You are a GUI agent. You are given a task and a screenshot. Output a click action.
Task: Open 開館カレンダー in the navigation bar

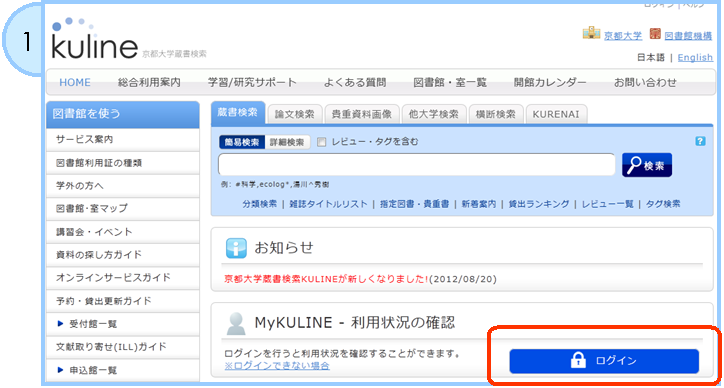coord(550,83)
